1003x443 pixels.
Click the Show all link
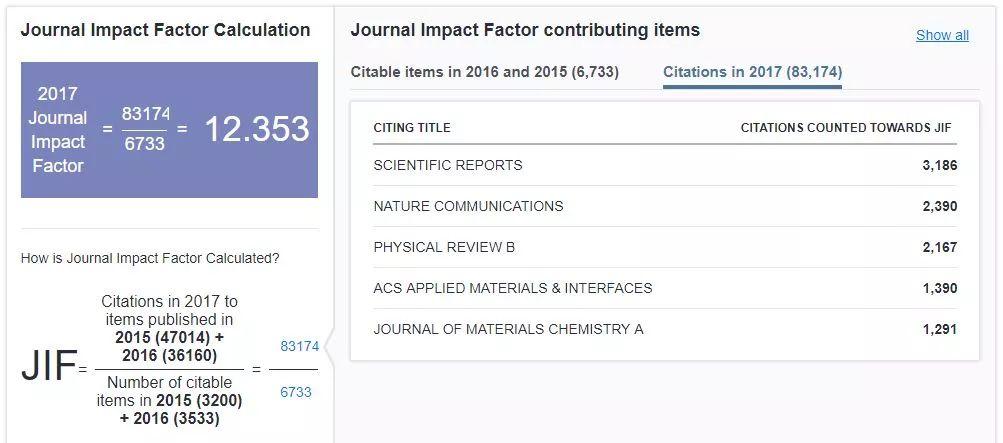[942, 35]
